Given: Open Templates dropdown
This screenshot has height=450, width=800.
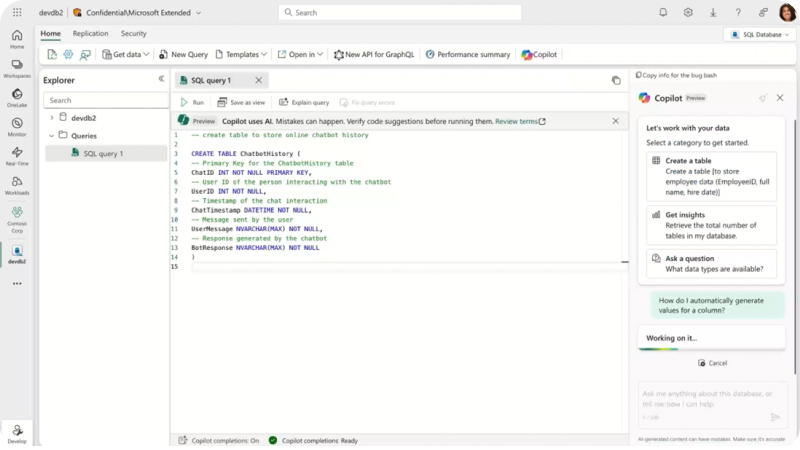Looking at the screenshot, I should [x=241, y=54].
